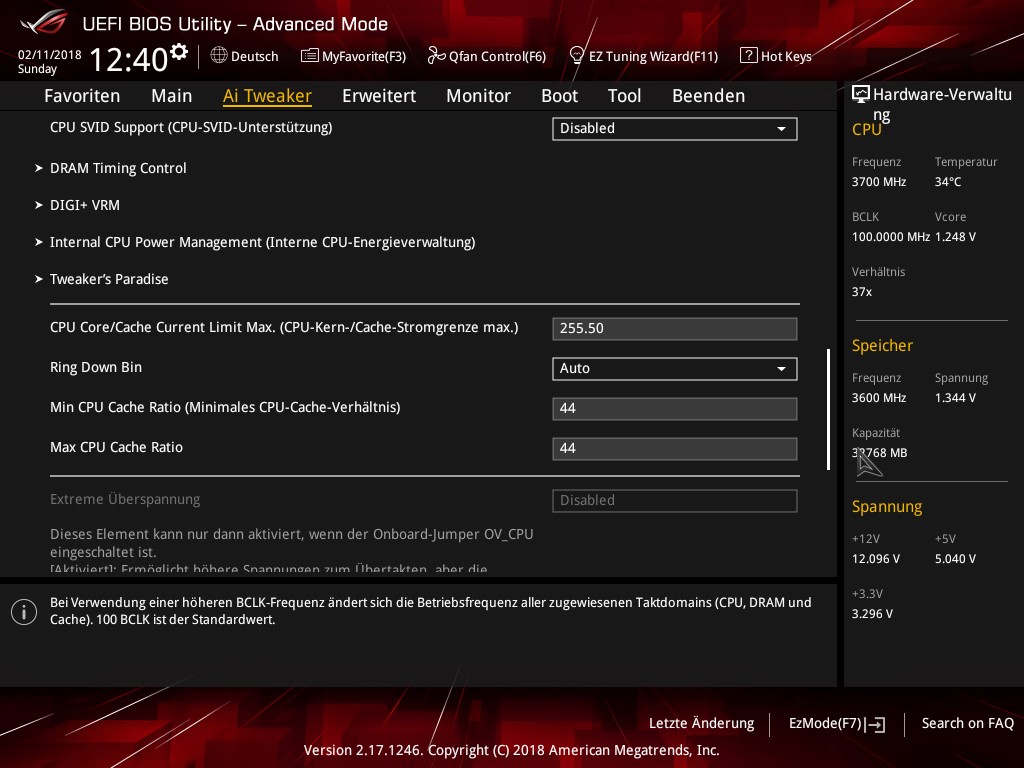The image size is (1024, 768).
Task: Click Ring Down Bin label
Action: [96, 368]
